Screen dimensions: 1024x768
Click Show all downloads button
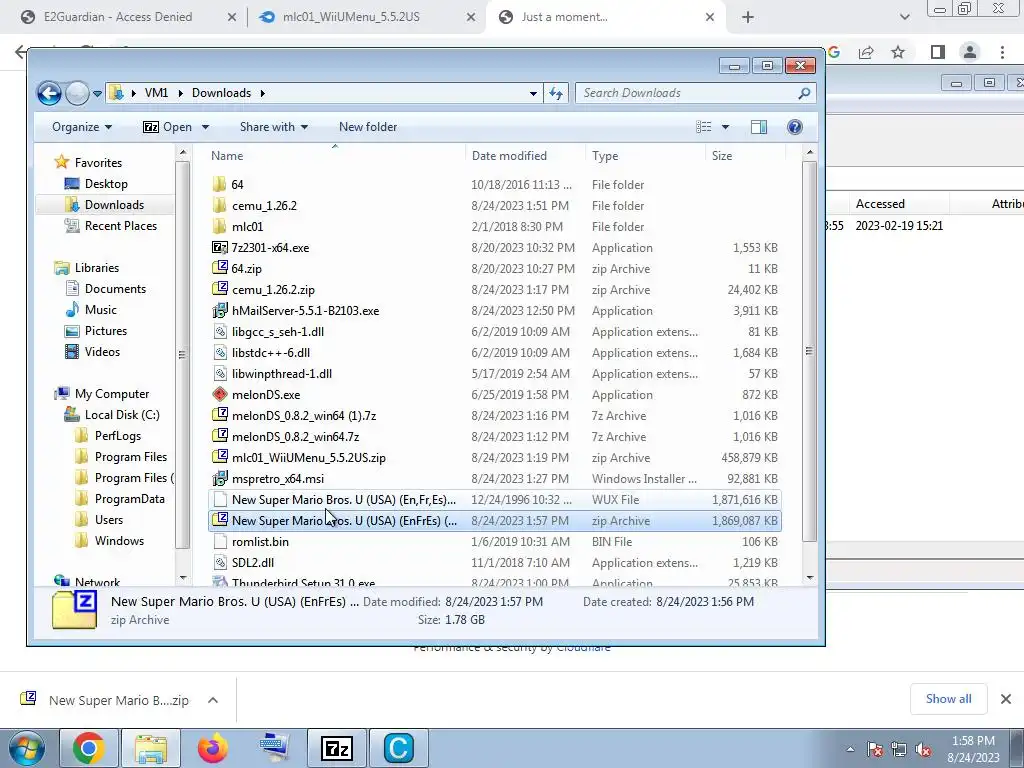point(948,699)
